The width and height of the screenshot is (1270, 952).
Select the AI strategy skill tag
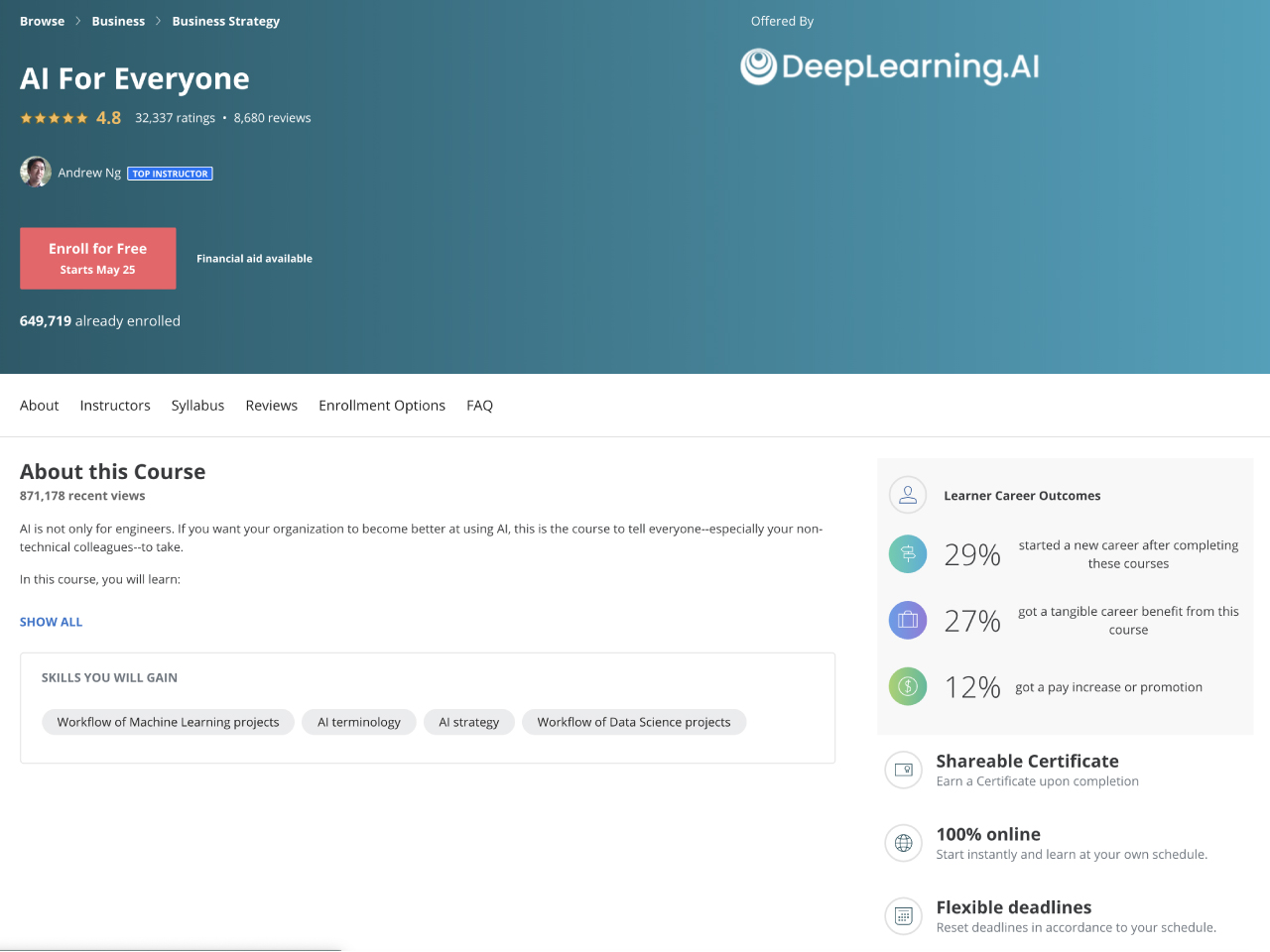coord(469,722)
